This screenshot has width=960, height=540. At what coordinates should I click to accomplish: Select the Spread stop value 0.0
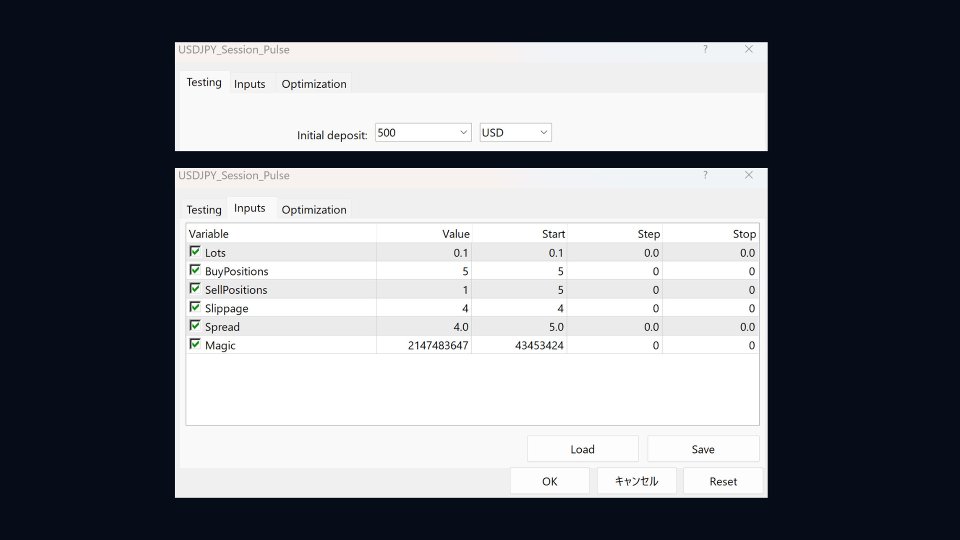pyautogui.click(x=711, y=326)
